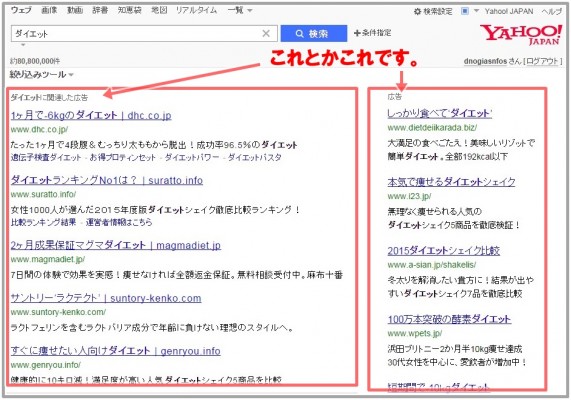Open the 辞書 search tab

100,10
